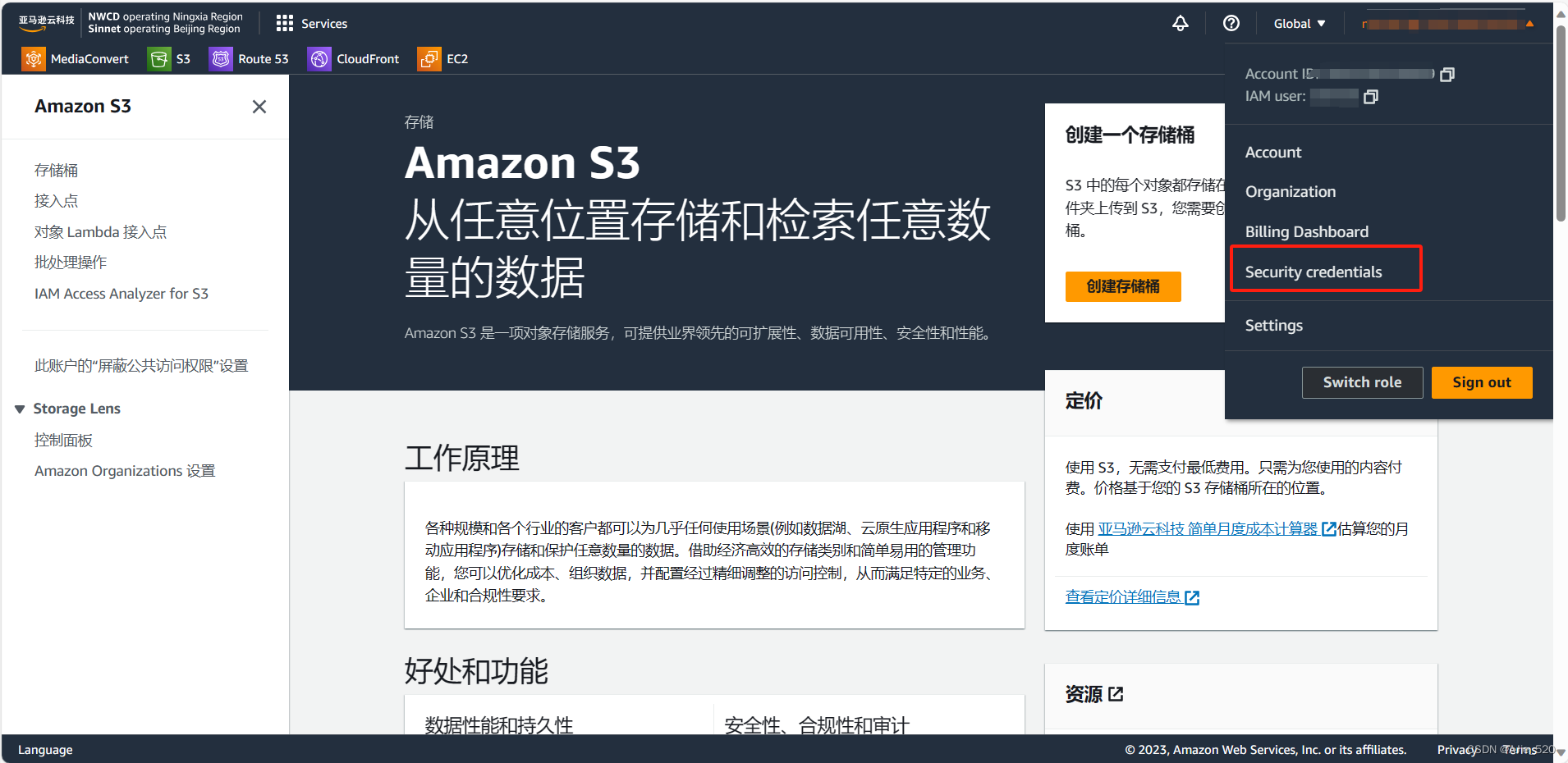Open the S3 favorites shortcut icon

[x=161, y=58]
